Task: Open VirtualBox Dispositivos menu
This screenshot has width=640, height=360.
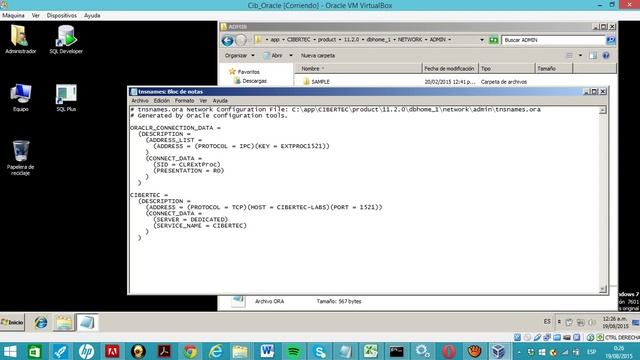Action: (62, 16)
